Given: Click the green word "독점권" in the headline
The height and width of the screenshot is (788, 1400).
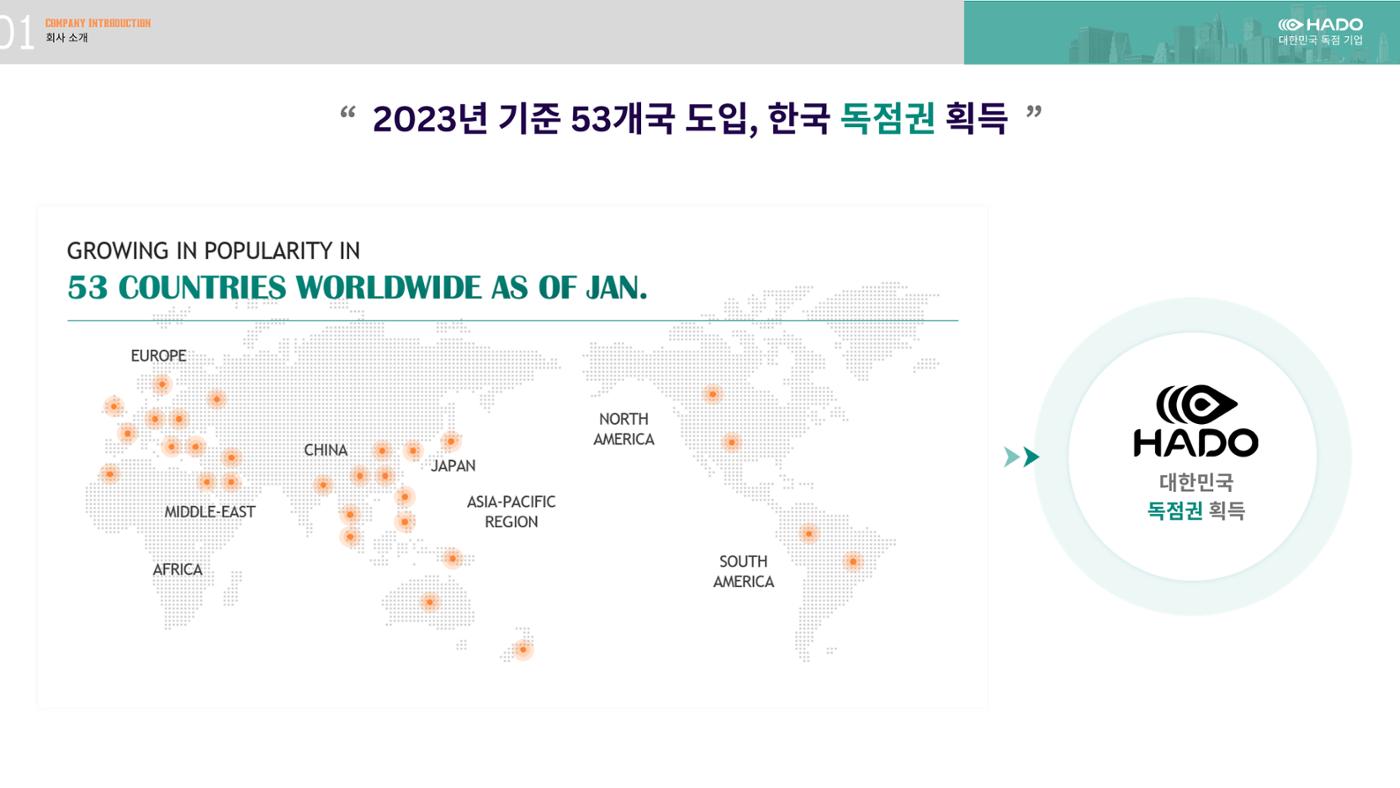Looking at the screenshot, I should tap(888, 118).
